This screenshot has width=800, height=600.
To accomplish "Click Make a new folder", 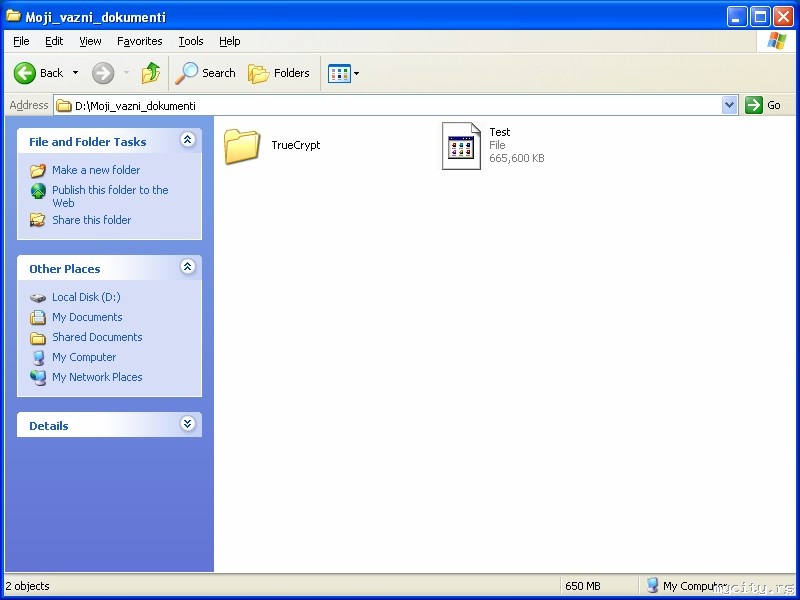I will pyautogui.click(x=96, y=170).
